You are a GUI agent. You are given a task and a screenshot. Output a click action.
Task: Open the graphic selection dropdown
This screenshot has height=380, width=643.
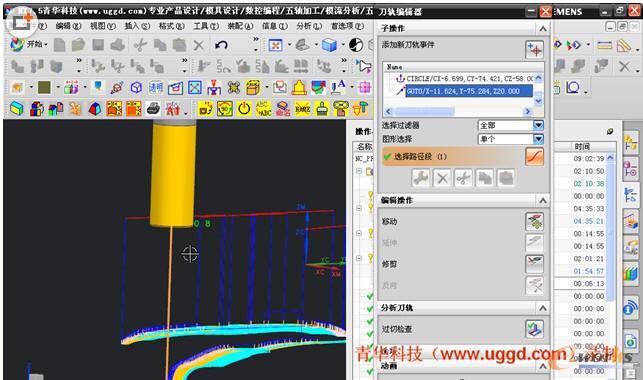point(538,139)
